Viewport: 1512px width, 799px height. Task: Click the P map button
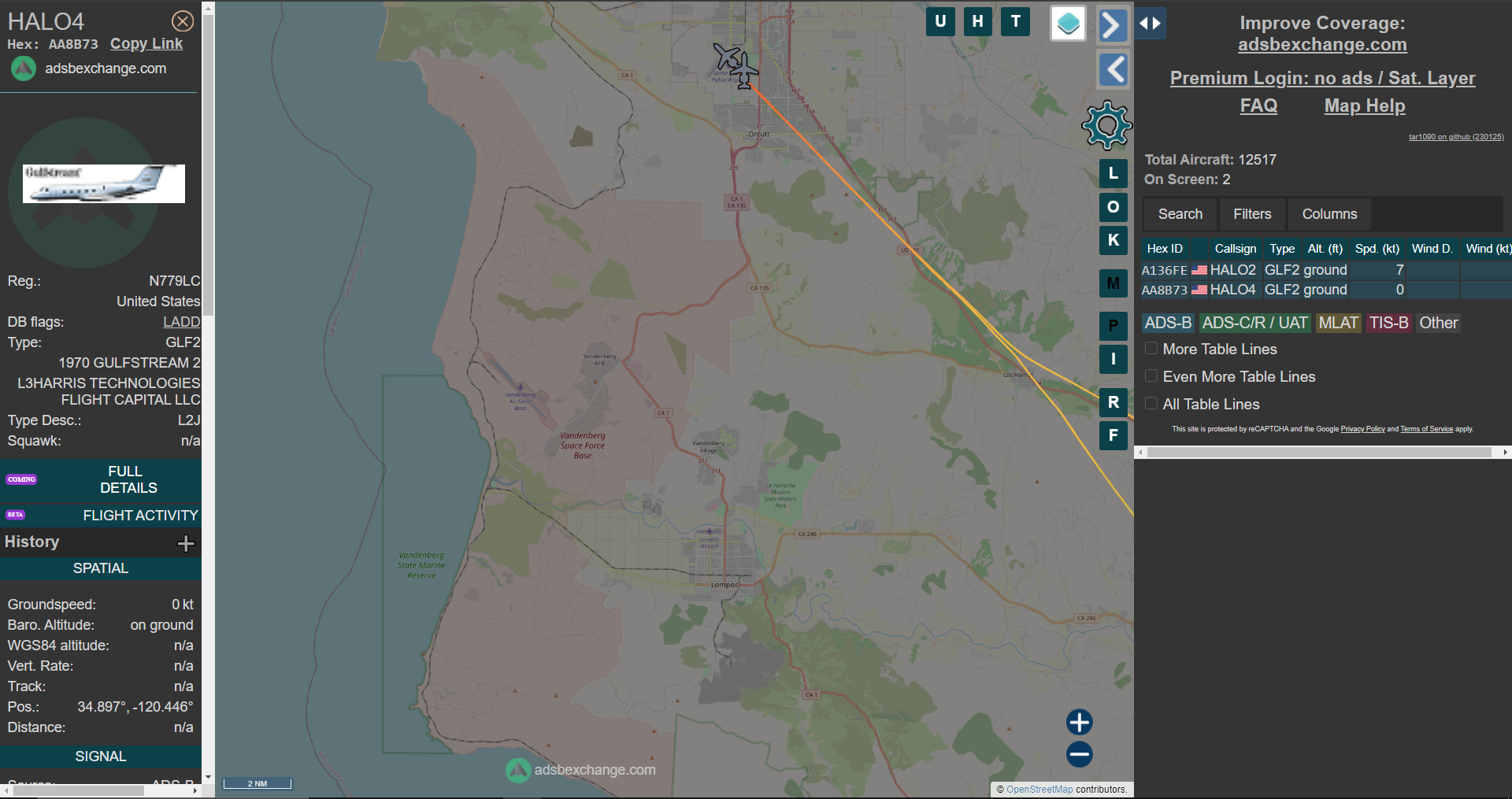(1114, 326)
